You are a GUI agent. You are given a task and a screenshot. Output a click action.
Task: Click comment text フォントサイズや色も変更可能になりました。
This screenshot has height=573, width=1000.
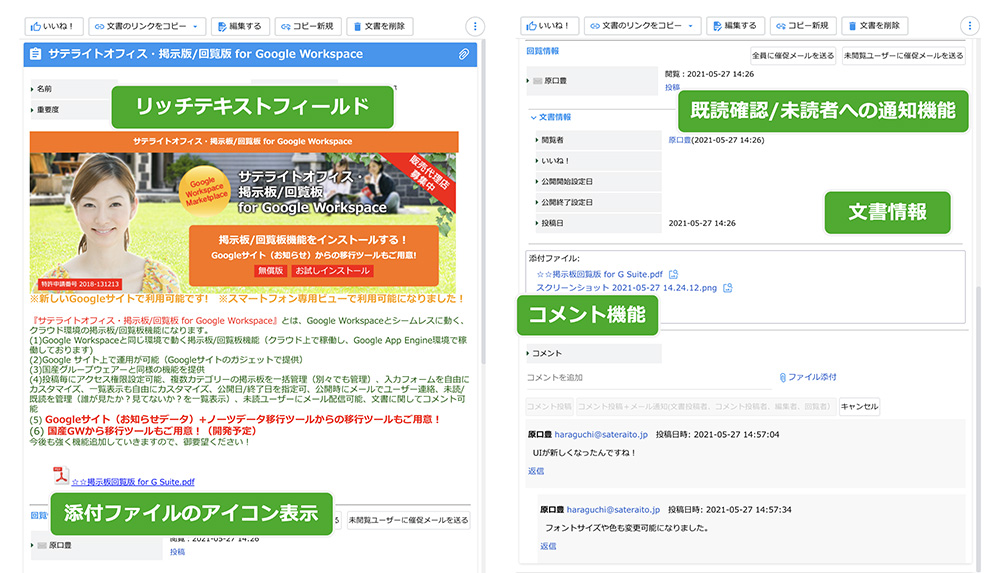(627, 528)
